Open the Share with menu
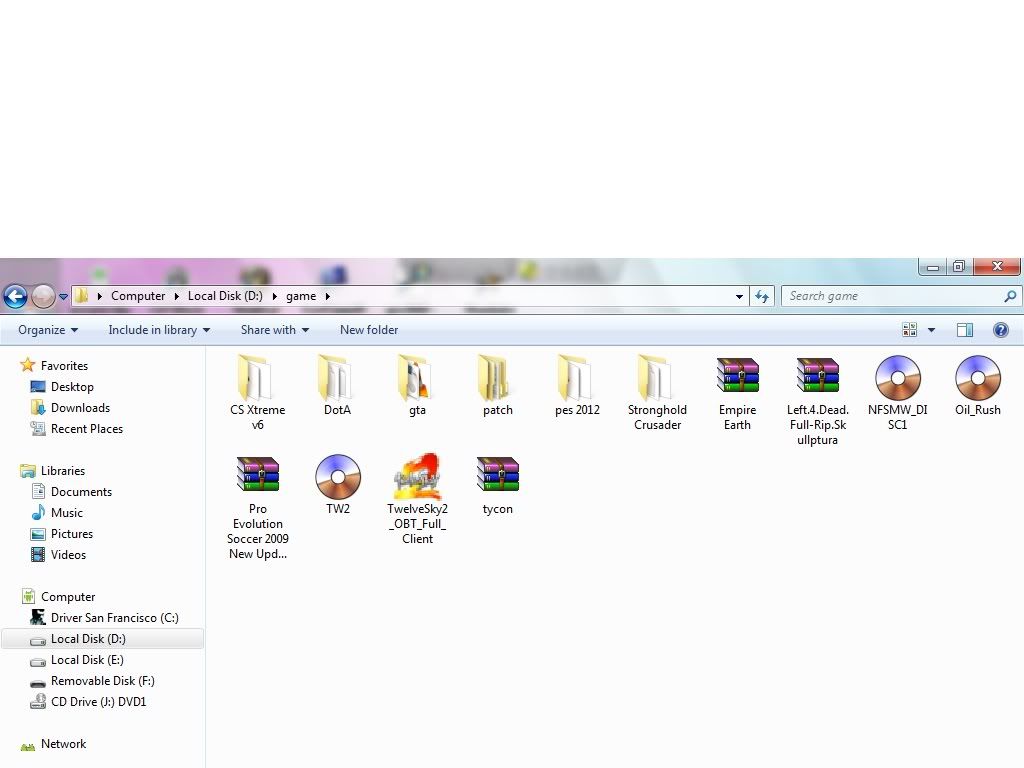The width and height of the screenshot is (1024, 768). pyautogui.click(x=274, y=330)
